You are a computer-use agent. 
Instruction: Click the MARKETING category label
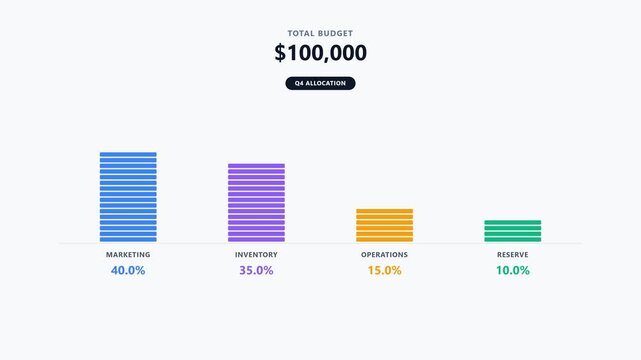point(128,255)
